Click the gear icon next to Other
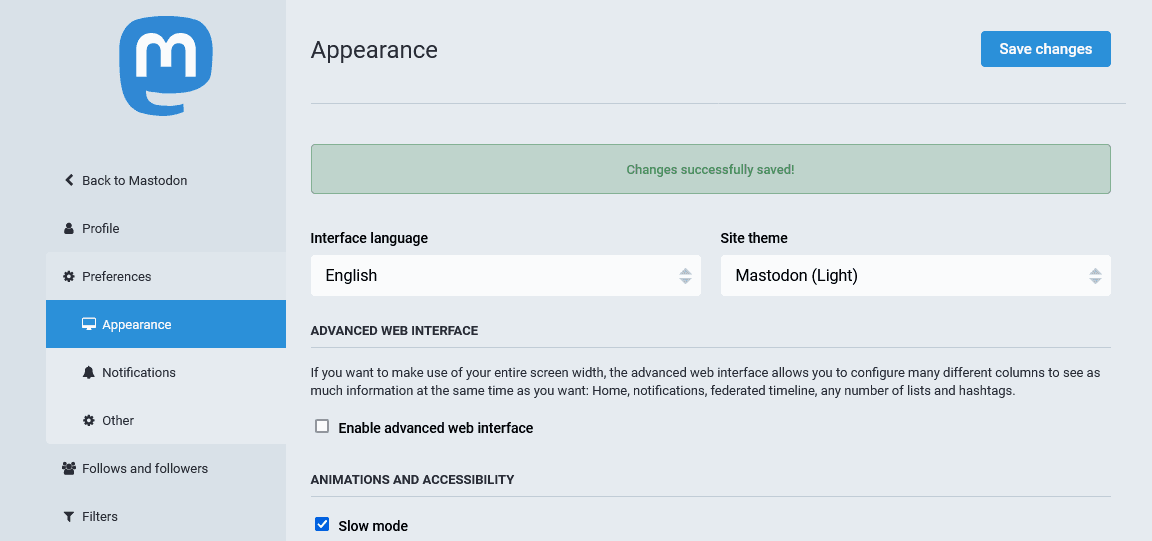 pos(89,420)
